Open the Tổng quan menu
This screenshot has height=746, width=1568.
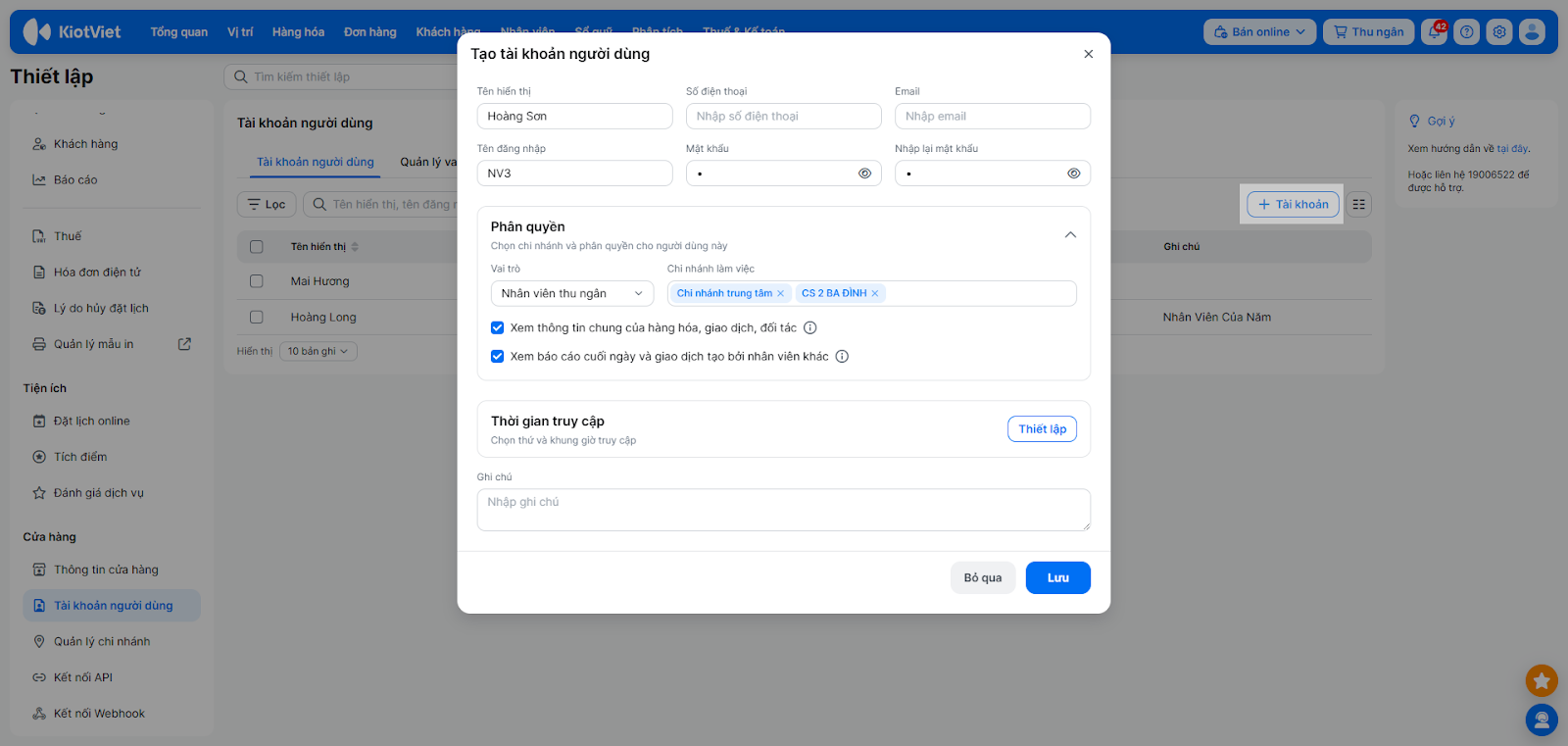click(178, 32)
